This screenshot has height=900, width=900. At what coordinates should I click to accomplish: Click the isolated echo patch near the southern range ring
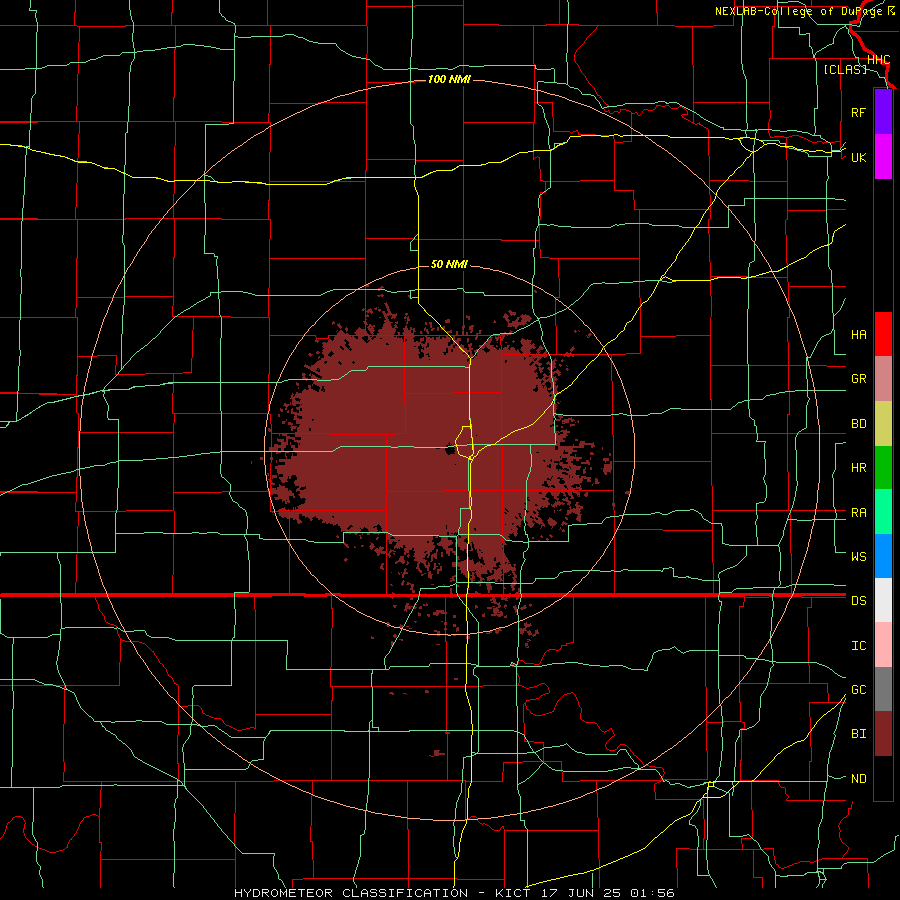pos(439,752)
